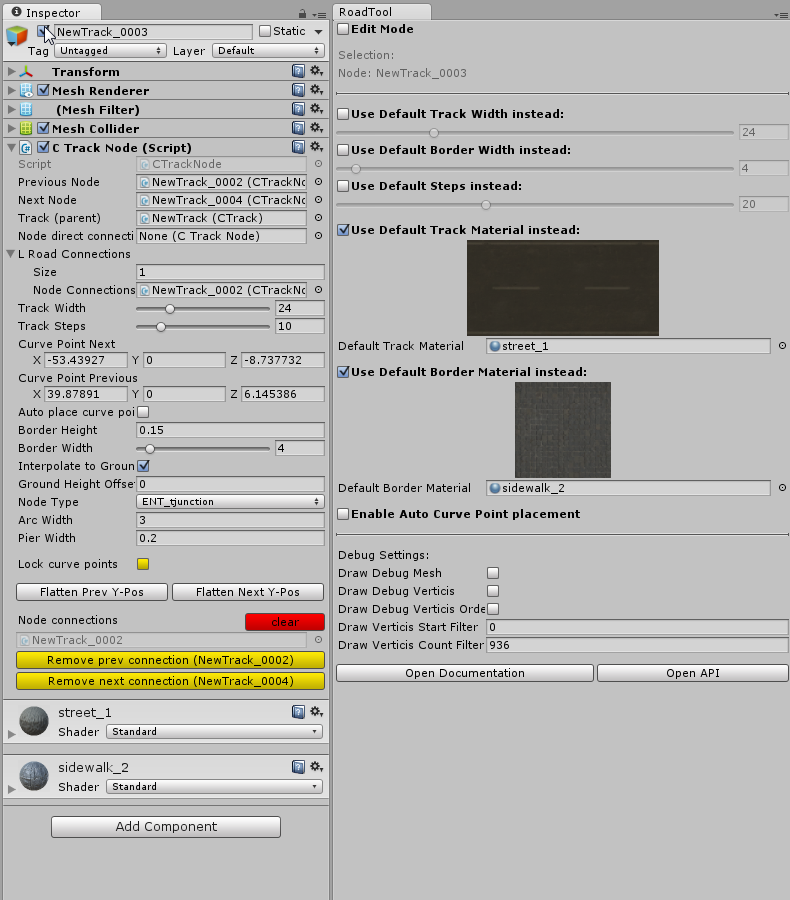Open object picker for Default Border Material
The image size is (790, 900).
tap(782, 487)
